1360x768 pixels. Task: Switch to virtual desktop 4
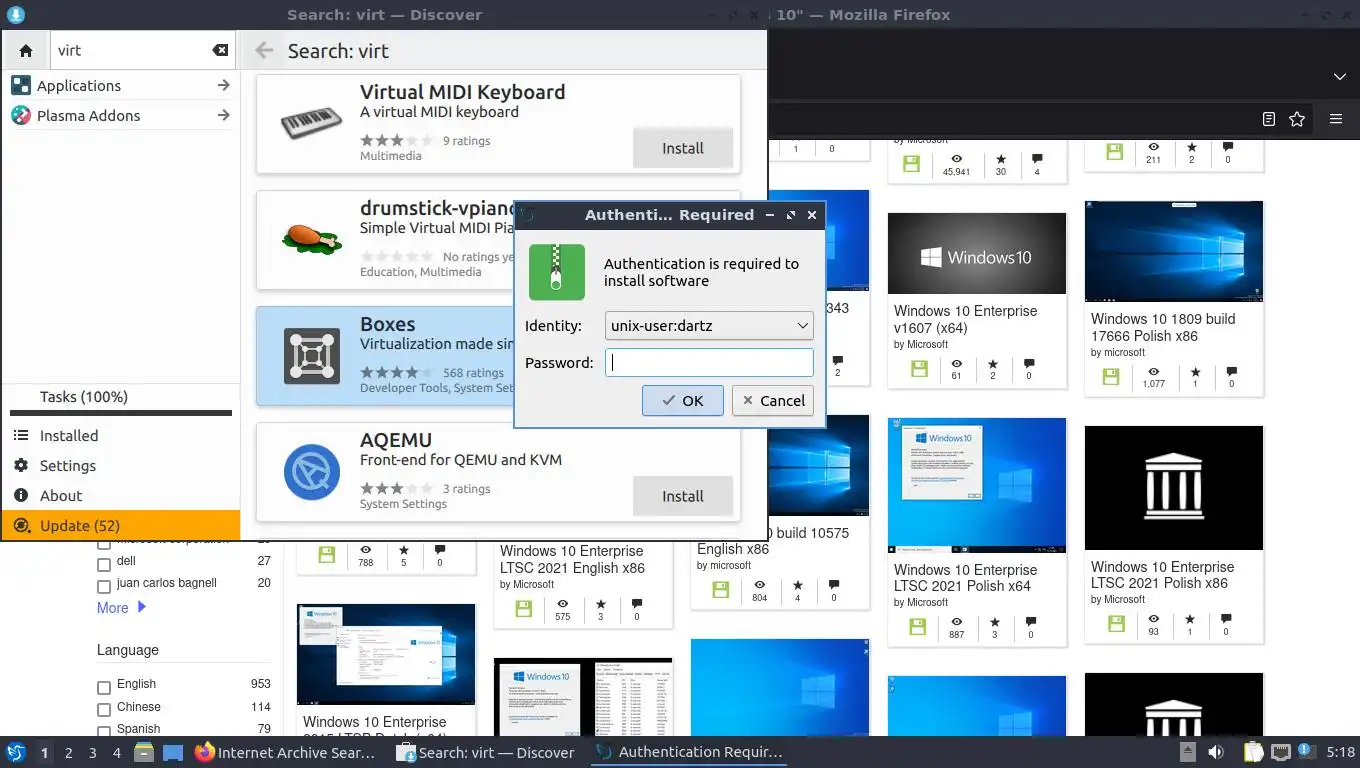point(116,753)
